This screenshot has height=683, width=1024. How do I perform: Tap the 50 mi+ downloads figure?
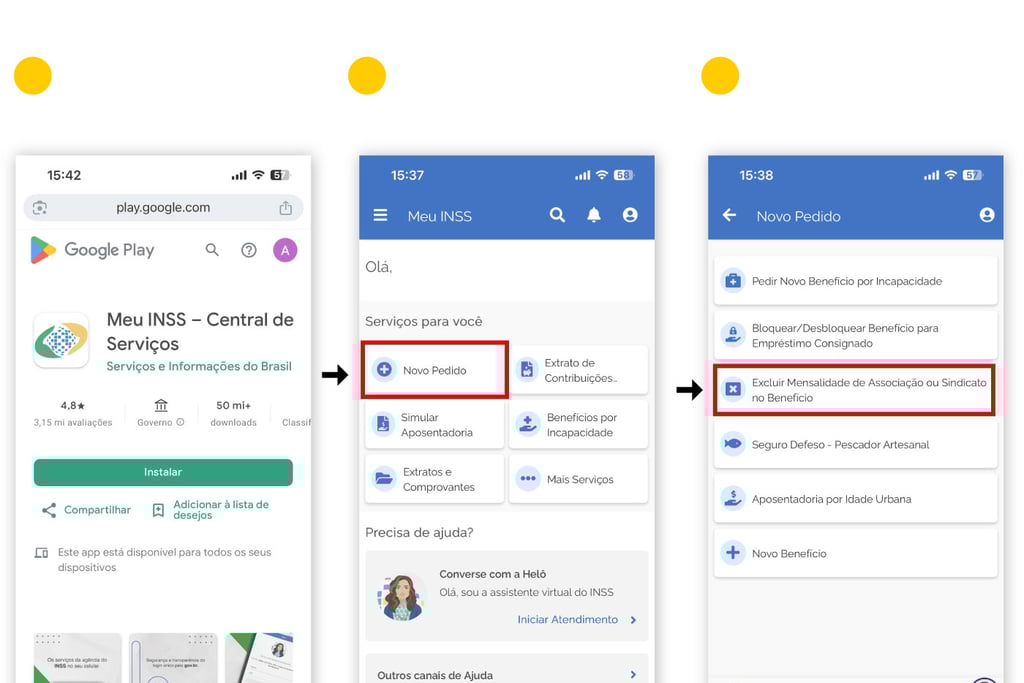click(233, 405)
